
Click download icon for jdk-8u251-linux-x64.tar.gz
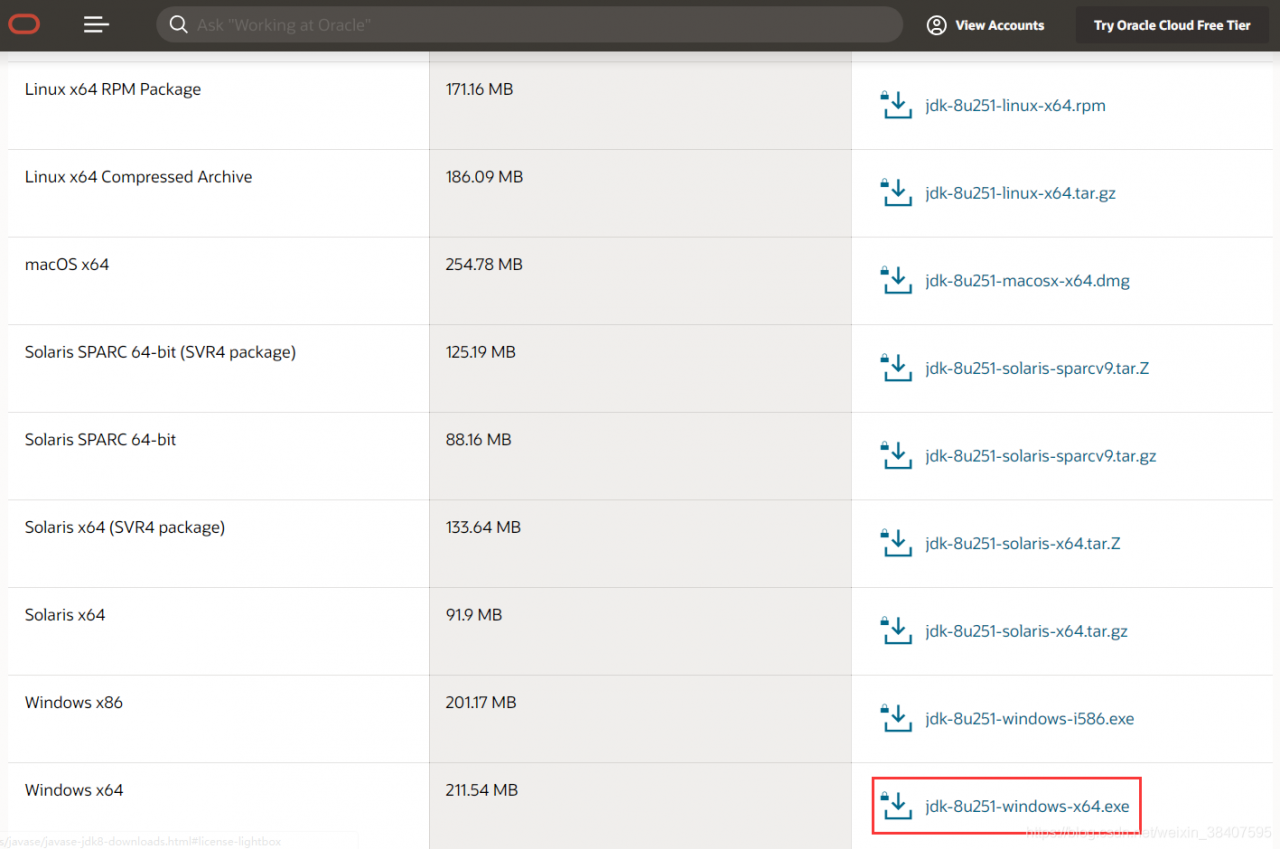pos(896,193)
